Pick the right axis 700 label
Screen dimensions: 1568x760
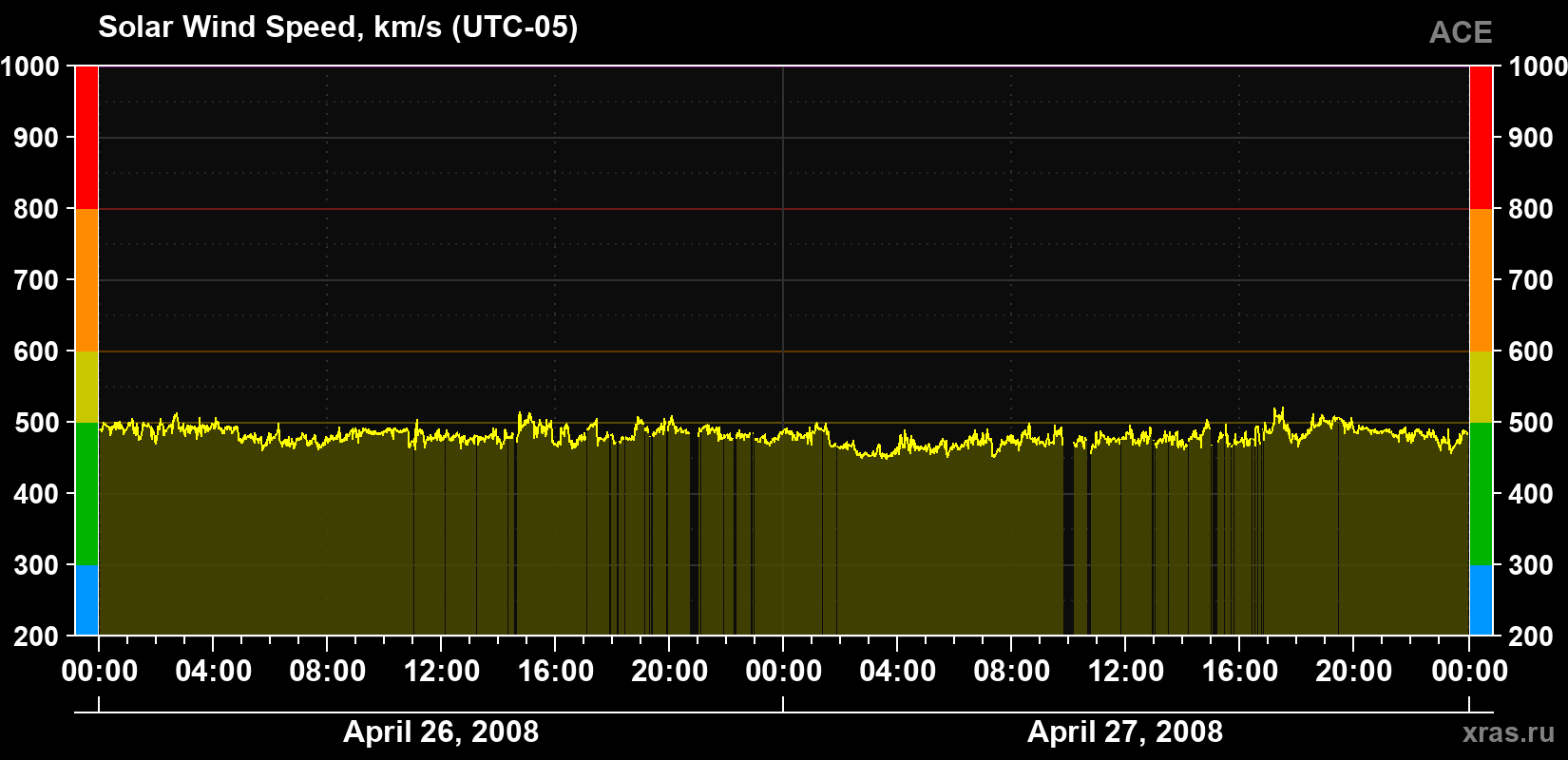coord(1531,280)
